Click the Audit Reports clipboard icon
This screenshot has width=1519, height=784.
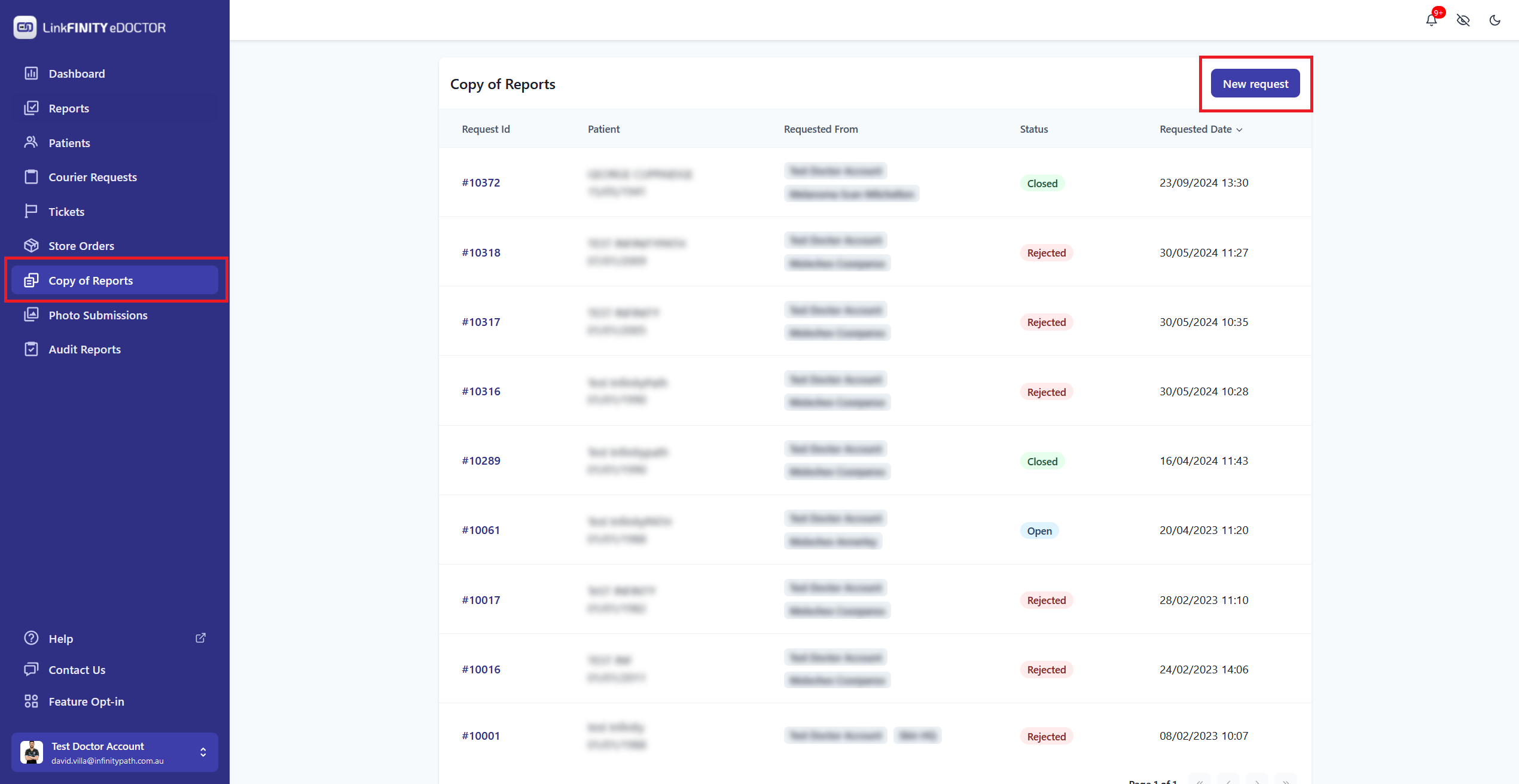coord(31,349)
